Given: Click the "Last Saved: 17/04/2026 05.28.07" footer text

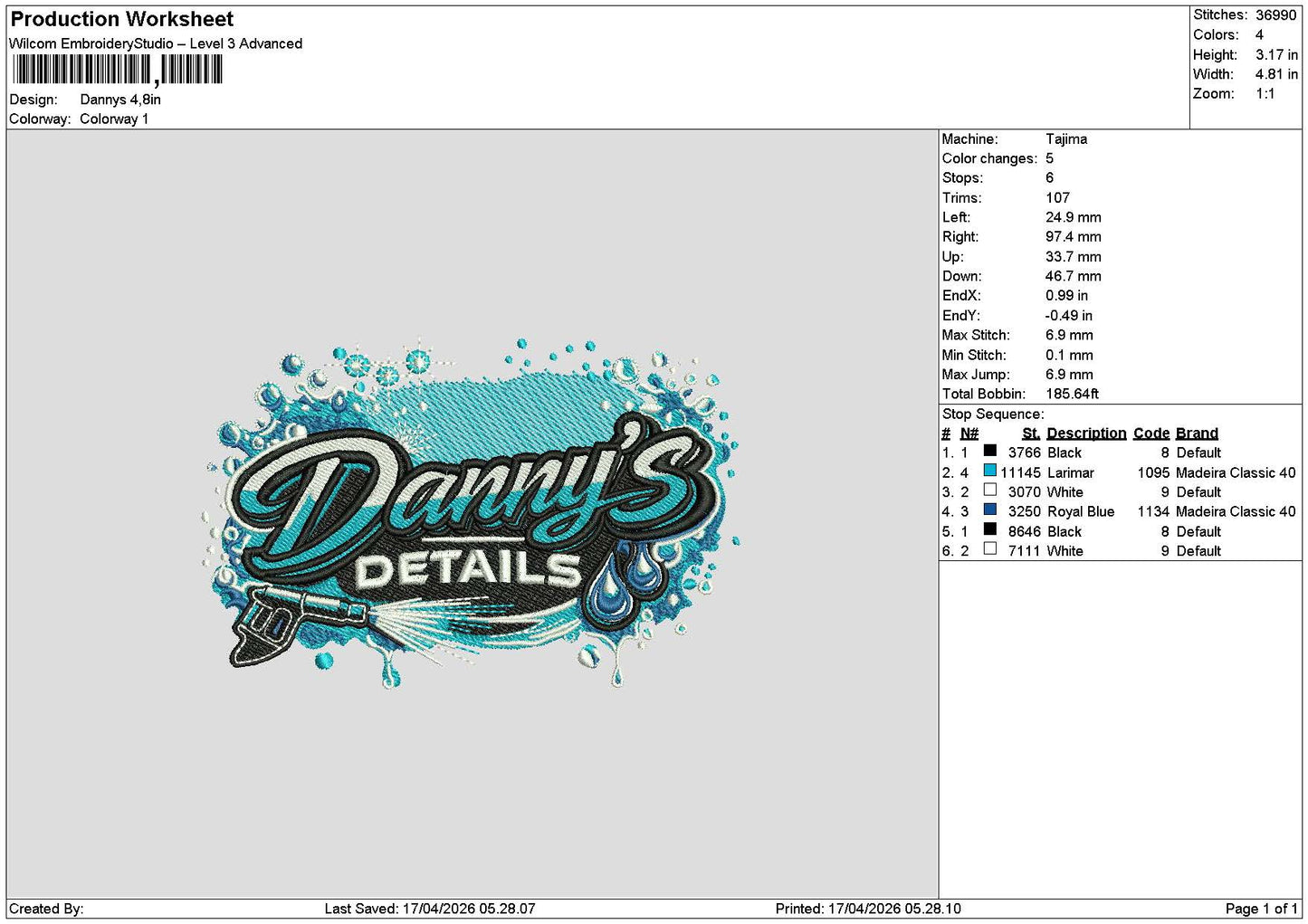Looking at the screenshot, I should click(x=430, y=909).
